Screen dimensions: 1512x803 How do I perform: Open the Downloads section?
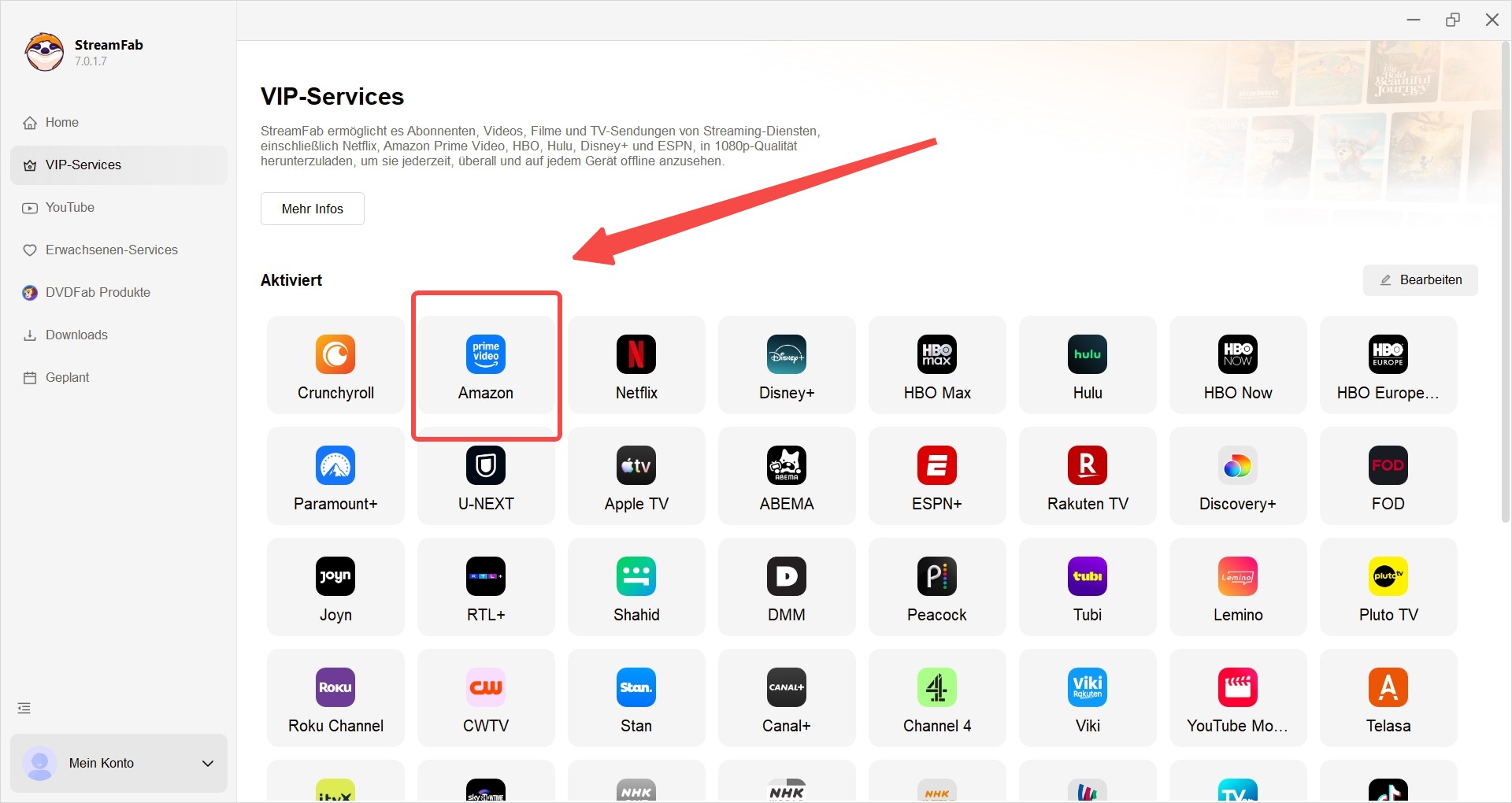click(x=76, y=335)
